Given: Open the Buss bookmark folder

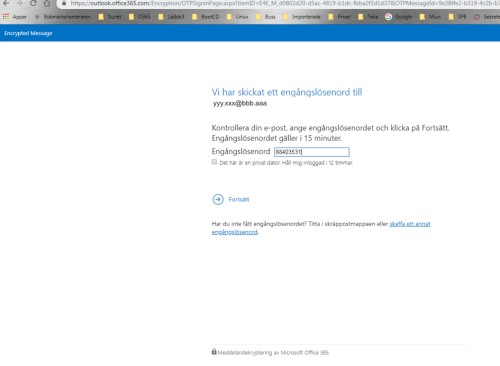Looking at the screenshot, I should 266,16.
